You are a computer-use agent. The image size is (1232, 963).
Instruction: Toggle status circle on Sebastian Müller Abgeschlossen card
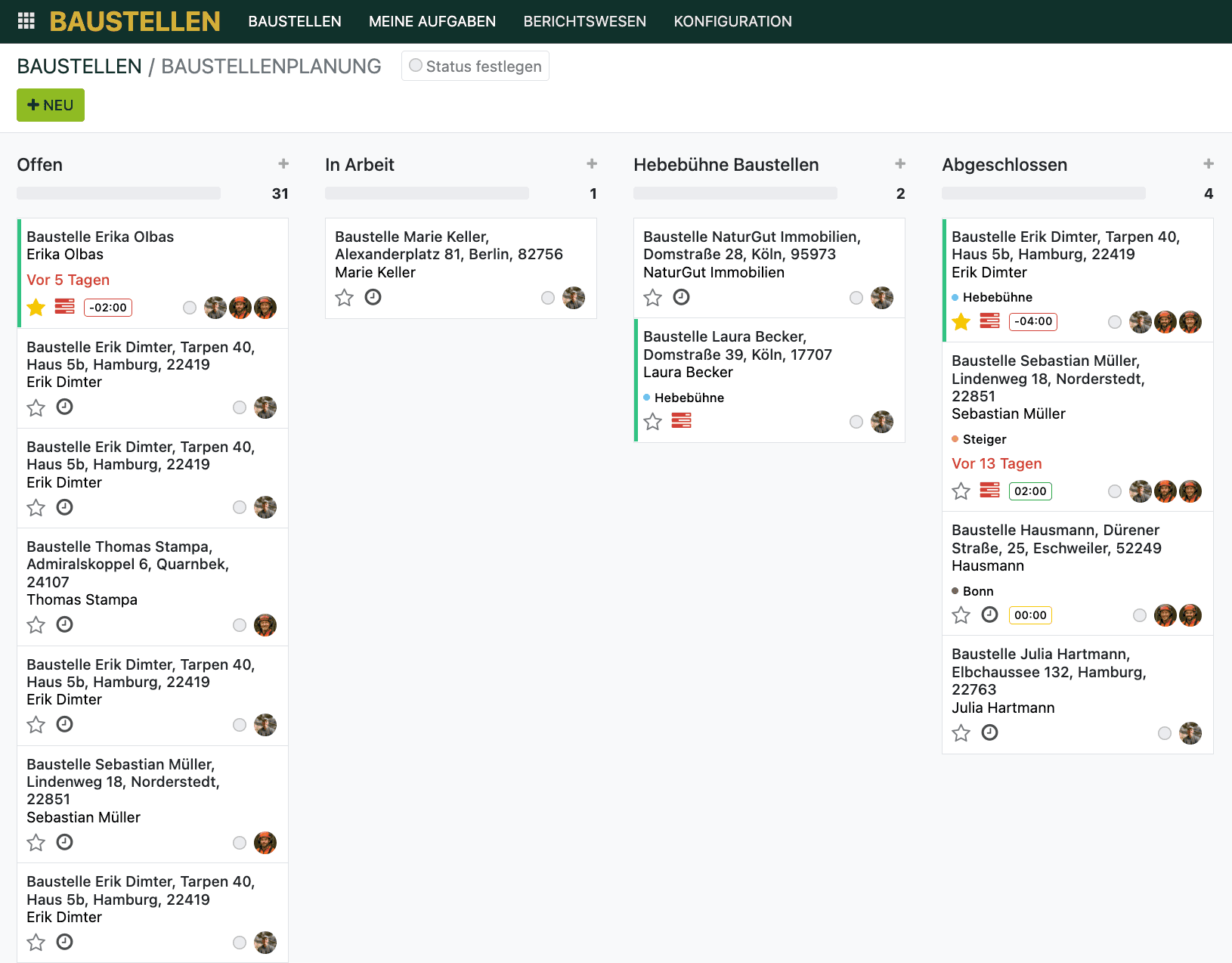(1115, 491)
